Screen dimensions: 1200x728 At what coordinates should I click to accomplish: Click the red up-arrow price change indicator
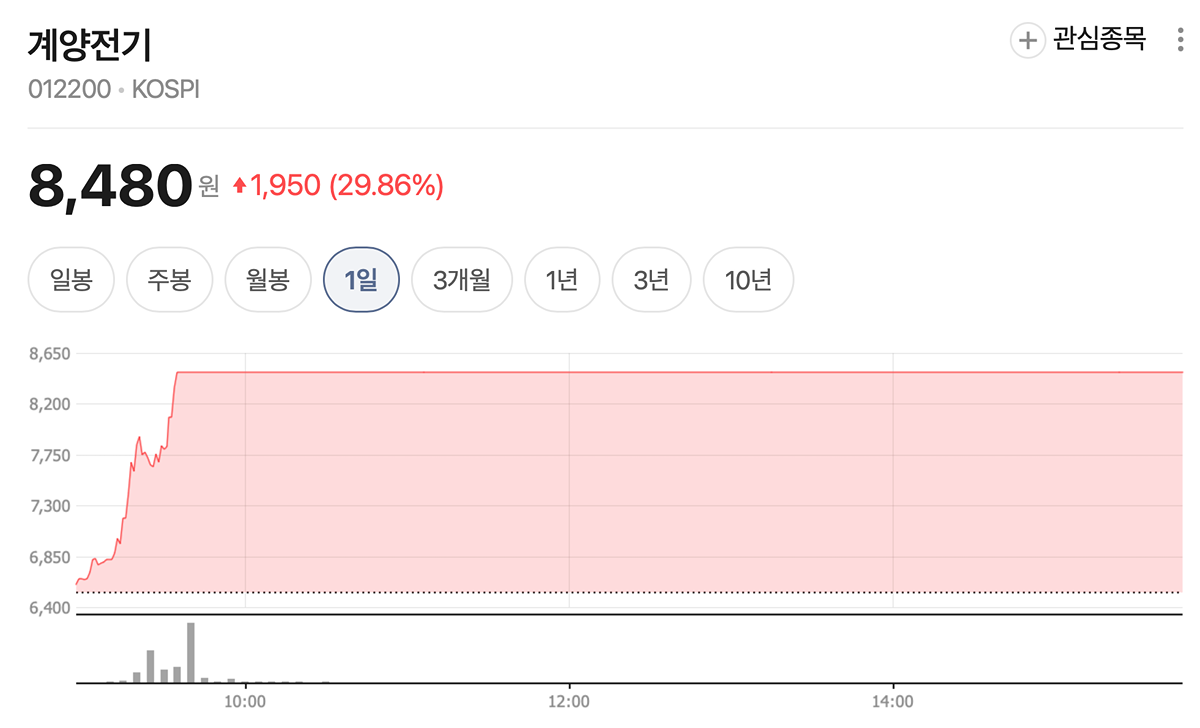[239, 185]
